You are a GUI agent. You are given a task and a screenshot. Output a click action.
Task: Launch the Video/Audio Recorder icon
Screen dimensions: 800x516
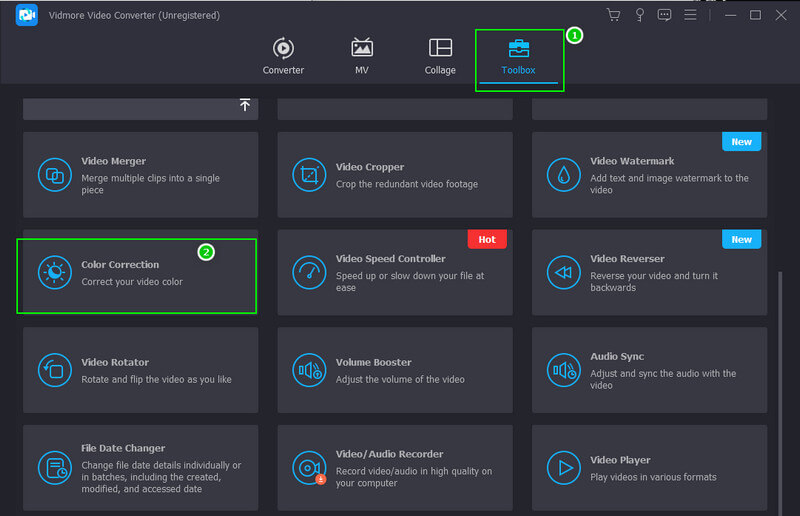pyautogui.click(x=309, y=467)
